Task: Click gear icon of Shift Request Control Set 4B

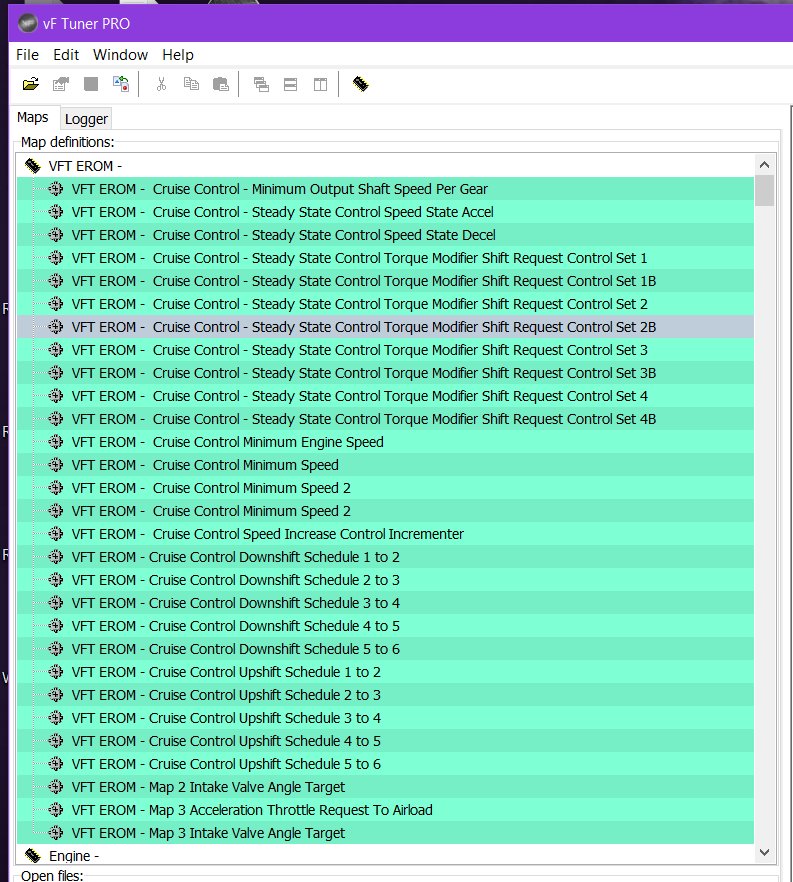Action: [x=55, y=419]
